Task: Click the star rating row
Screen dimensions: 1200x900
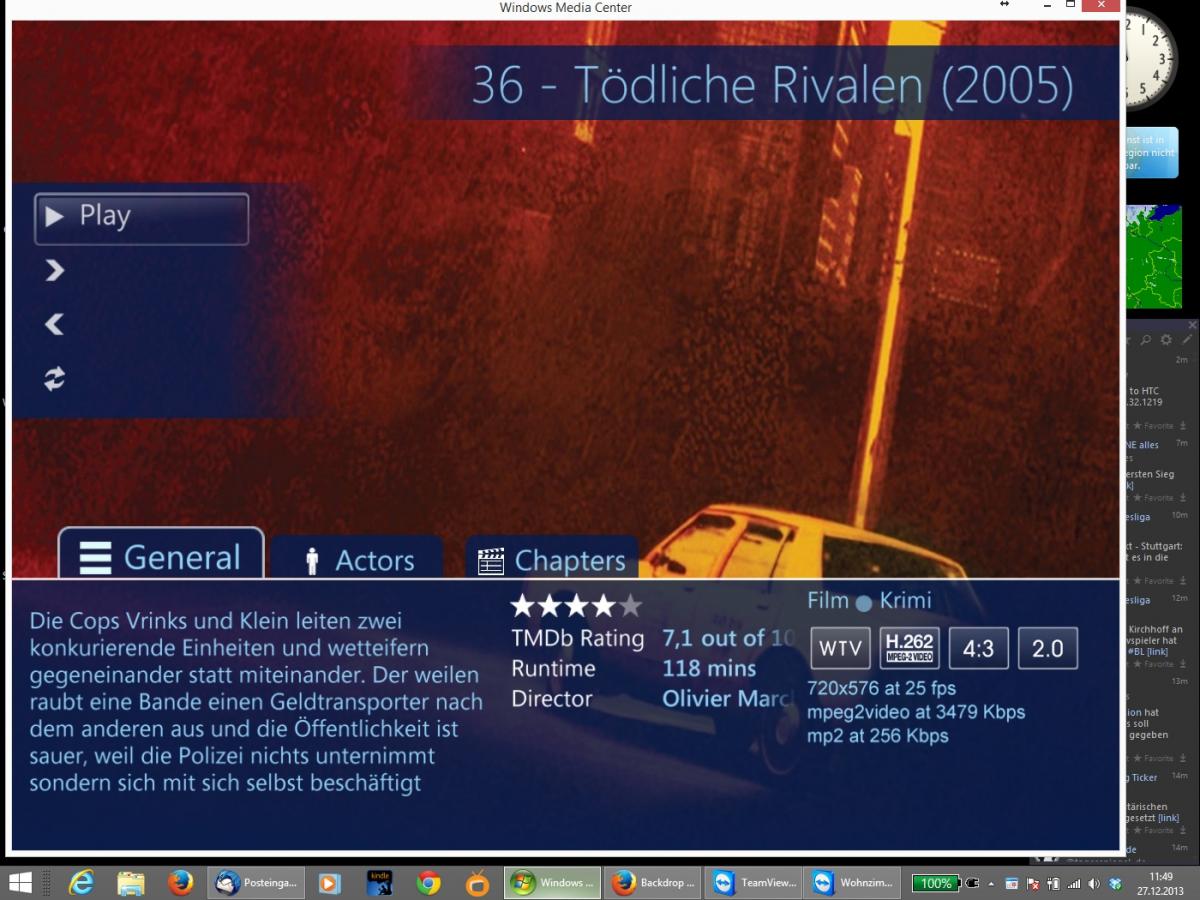Action: 576,606
